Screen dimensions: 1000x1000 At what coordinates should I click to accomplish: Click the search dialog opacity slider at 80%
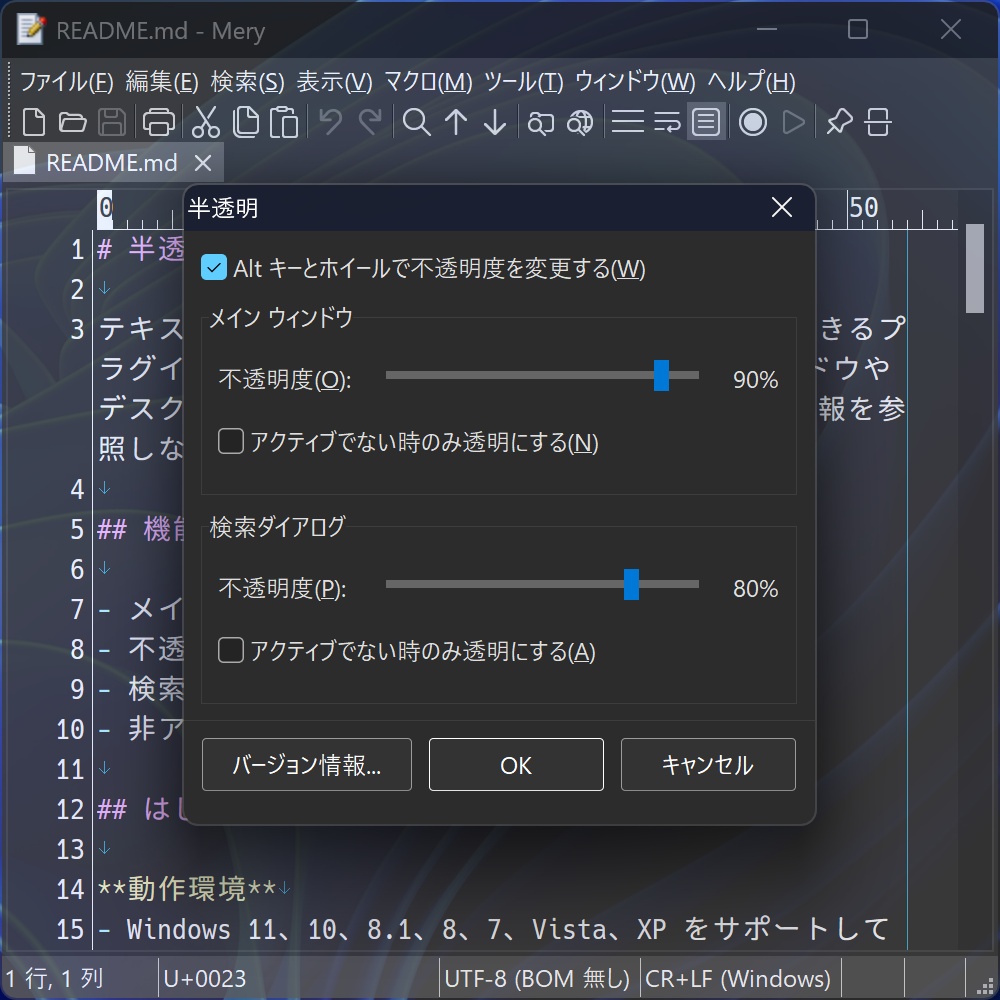tap(631, 584)
